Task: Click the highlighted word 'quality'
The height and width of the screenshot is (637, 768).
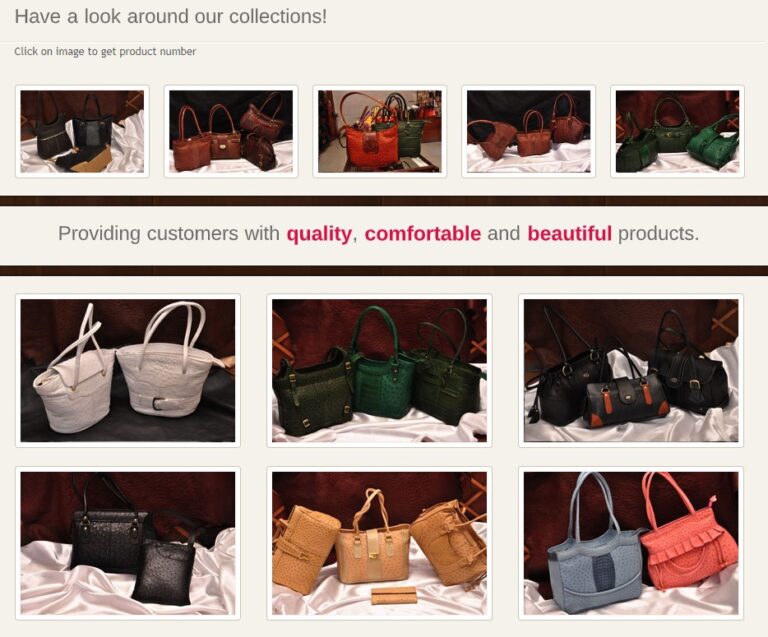Action: tap(319, 234)
